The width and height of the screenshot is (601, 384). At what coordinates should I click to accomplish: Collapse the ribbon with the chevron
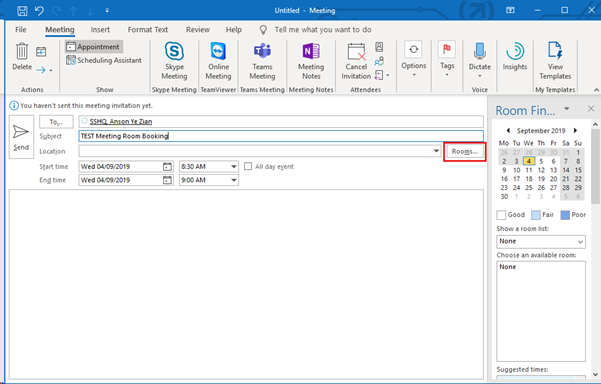click(596, 90)
